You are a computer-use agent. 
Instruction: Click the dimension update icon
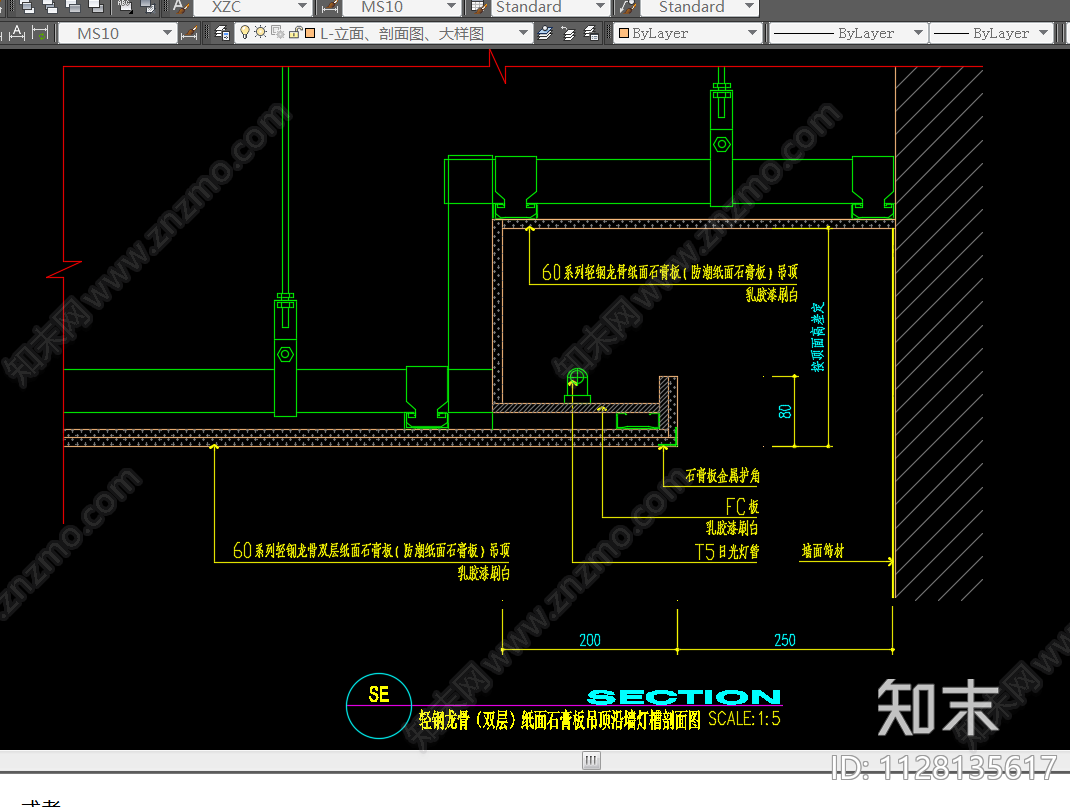(40, 33)
